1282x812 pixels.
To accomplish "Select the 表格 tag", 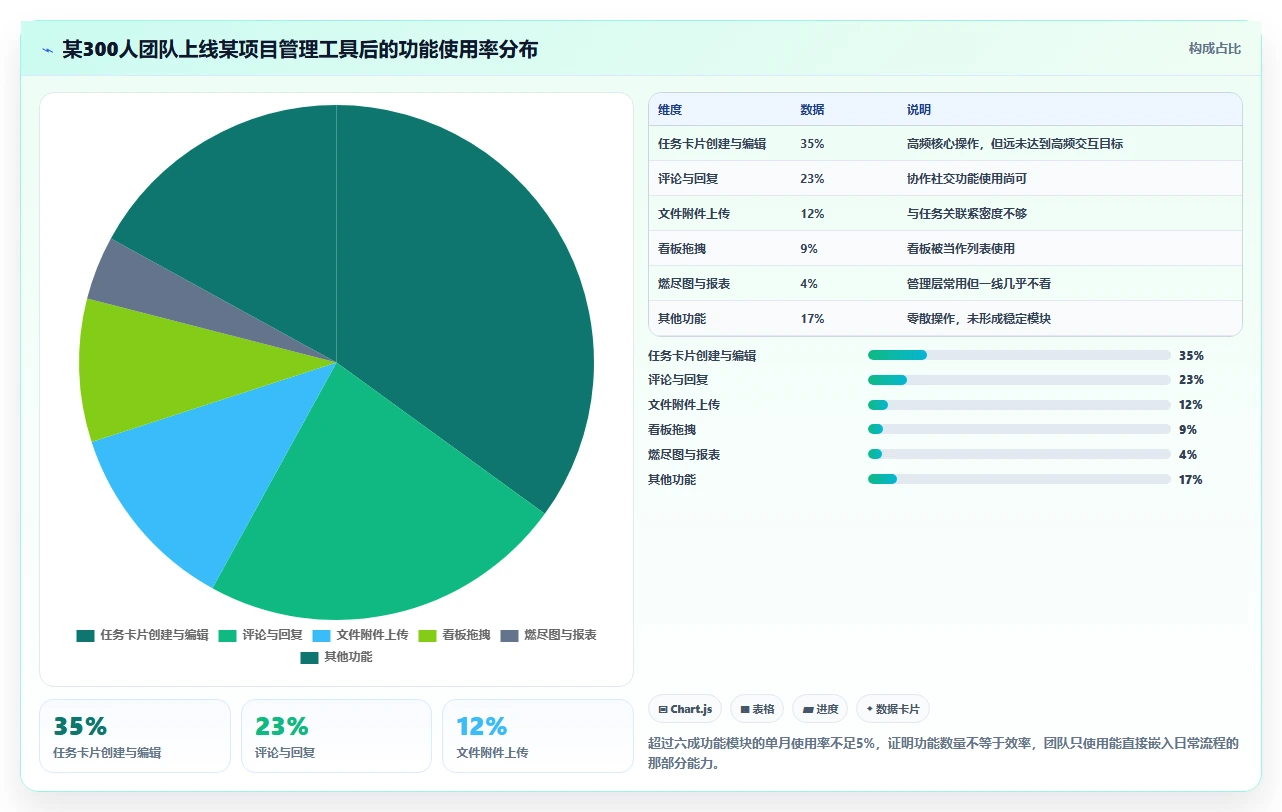I will [x=757, y=709].
